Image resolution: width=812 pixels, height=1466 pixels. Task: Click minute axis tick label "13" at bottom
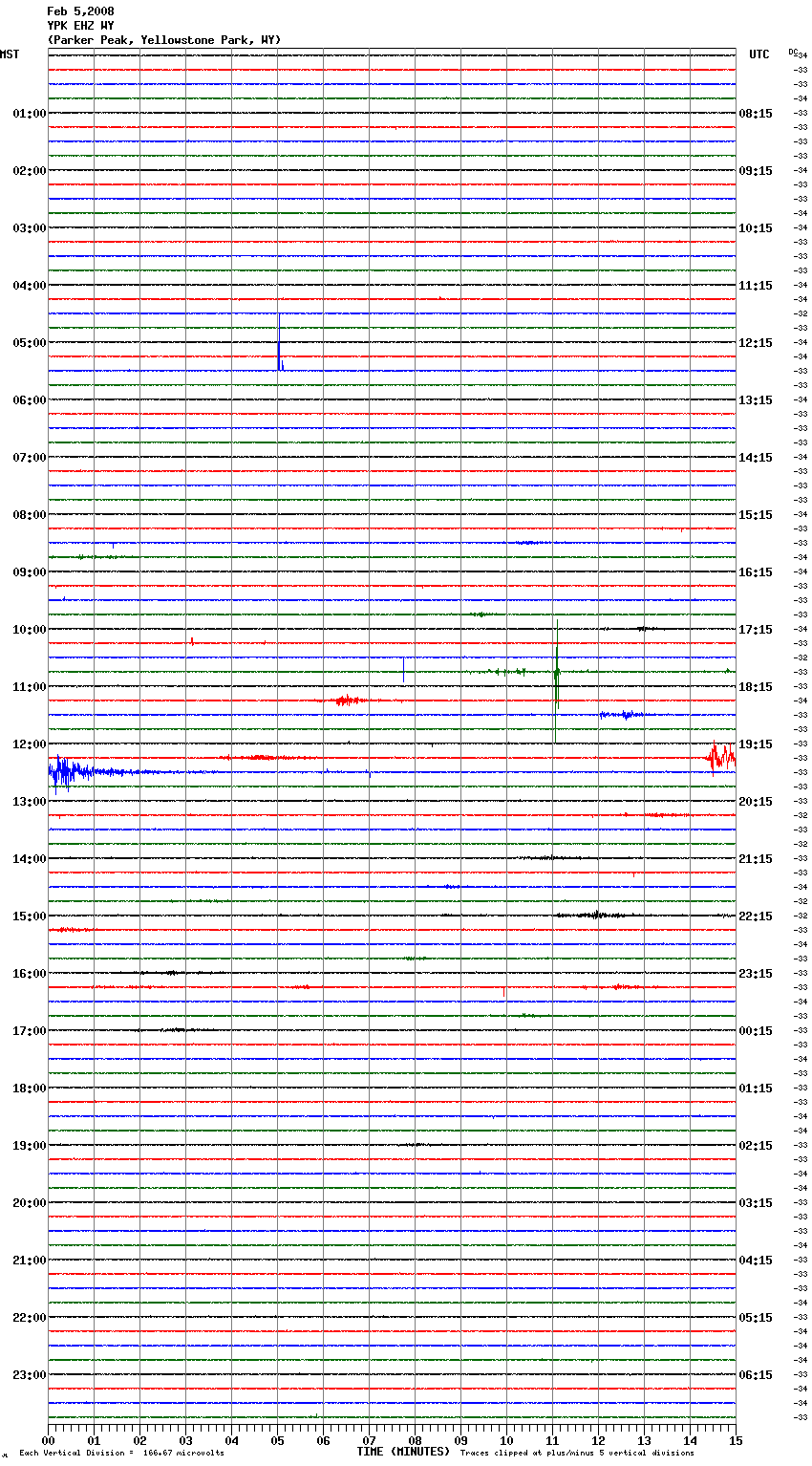[644, 1440]
